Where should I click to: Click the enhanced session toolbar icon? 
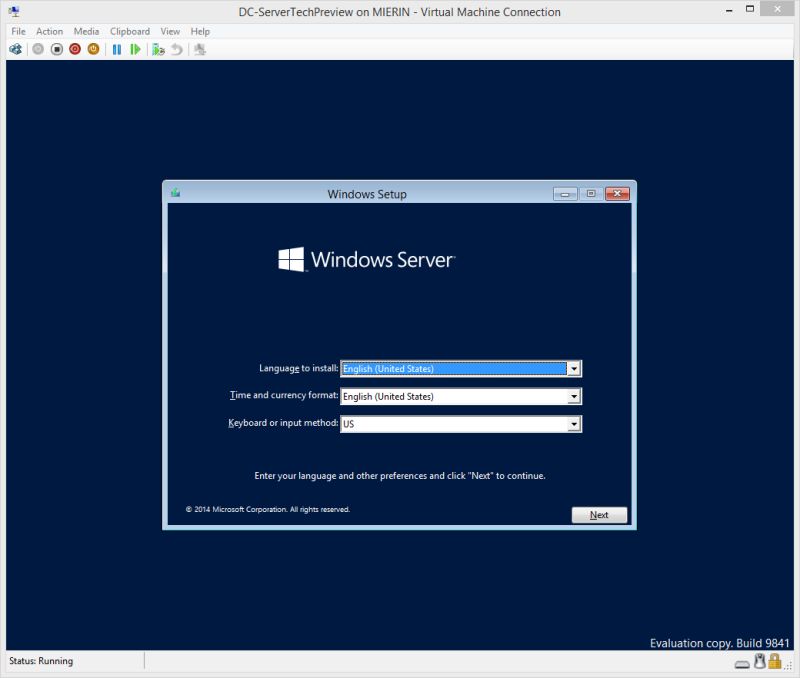click(x=200, y=49)
